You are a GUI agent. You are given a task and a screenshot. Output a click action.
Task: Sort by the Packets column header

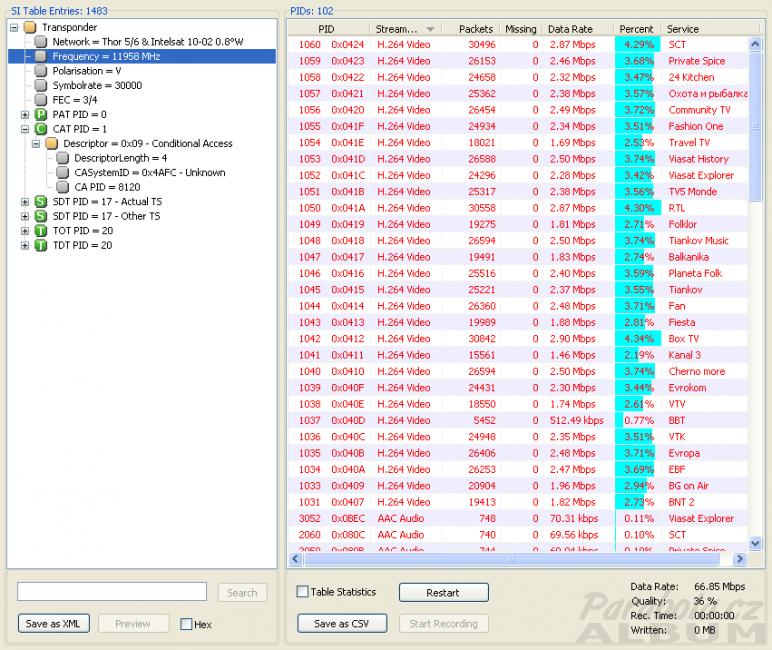(x=471, y=29)
